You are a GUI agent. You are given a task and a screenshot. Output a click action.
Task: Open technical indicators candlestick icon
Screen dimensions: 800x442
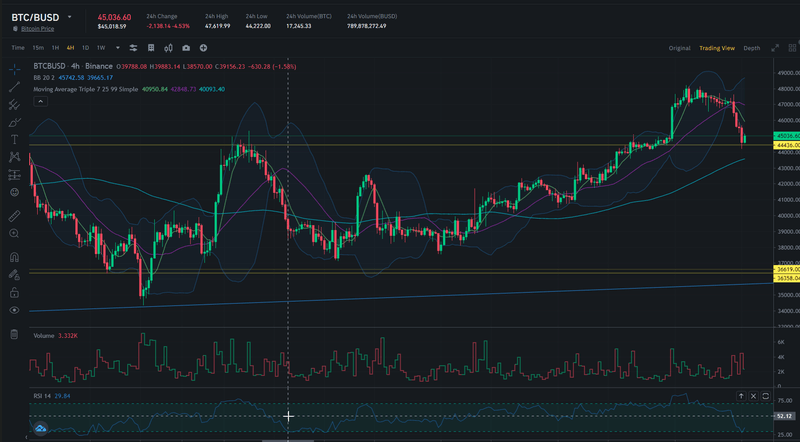(x=168, y=48)
